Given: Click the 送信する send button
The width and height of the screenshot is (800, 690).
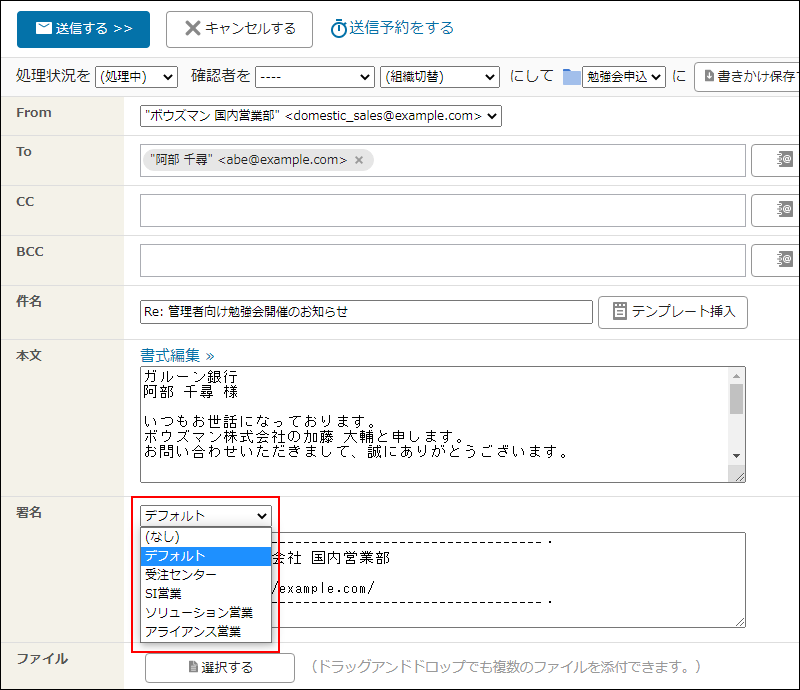Looking at the screenshot, I should 82,29.
